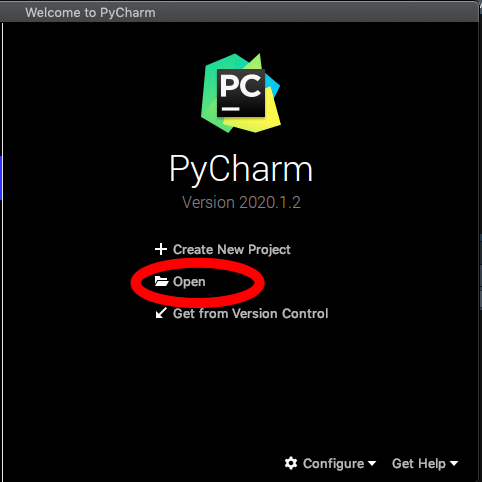The image size is (482, 482).
Task: Click the blue strip on the window's left edge
Action: point(1,178)
